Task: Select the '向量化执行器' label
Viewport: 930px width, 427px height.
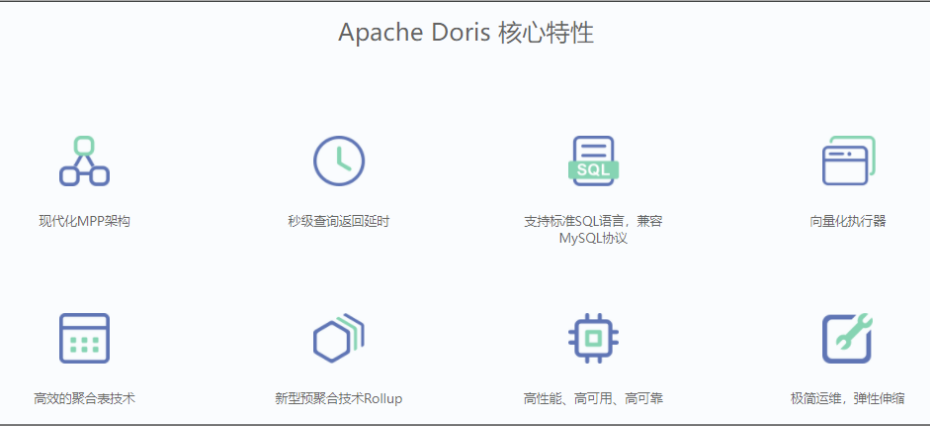Action: [x=848, y=221]
